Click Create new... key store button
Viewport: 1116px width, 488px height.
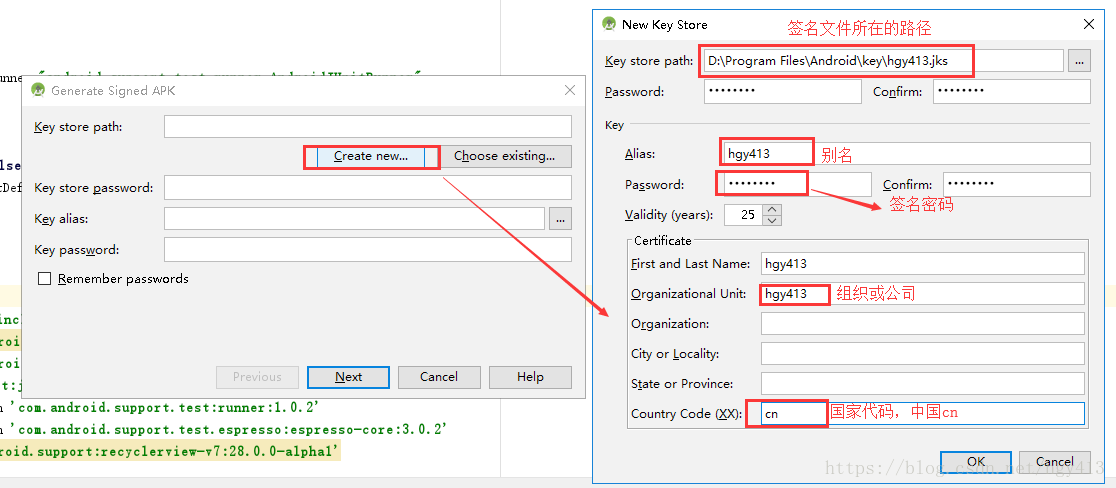[x=371, y=157]
